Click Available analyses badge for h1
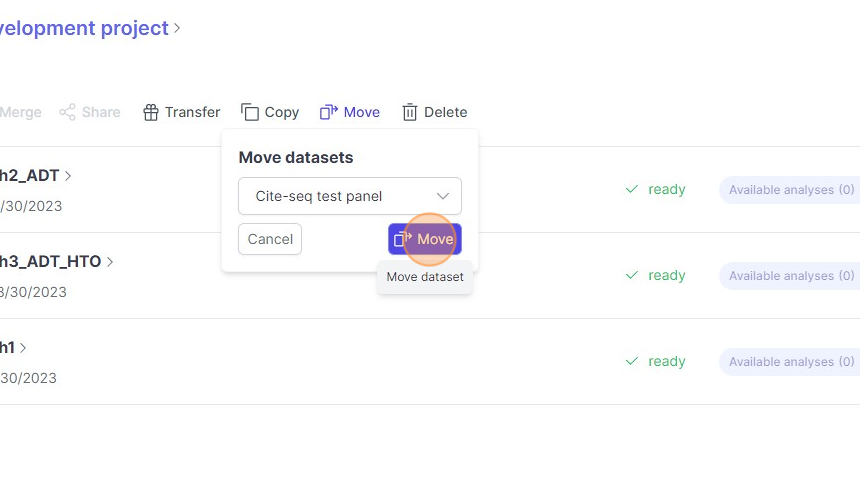860x481 pixels. click(x=790, y=361)
